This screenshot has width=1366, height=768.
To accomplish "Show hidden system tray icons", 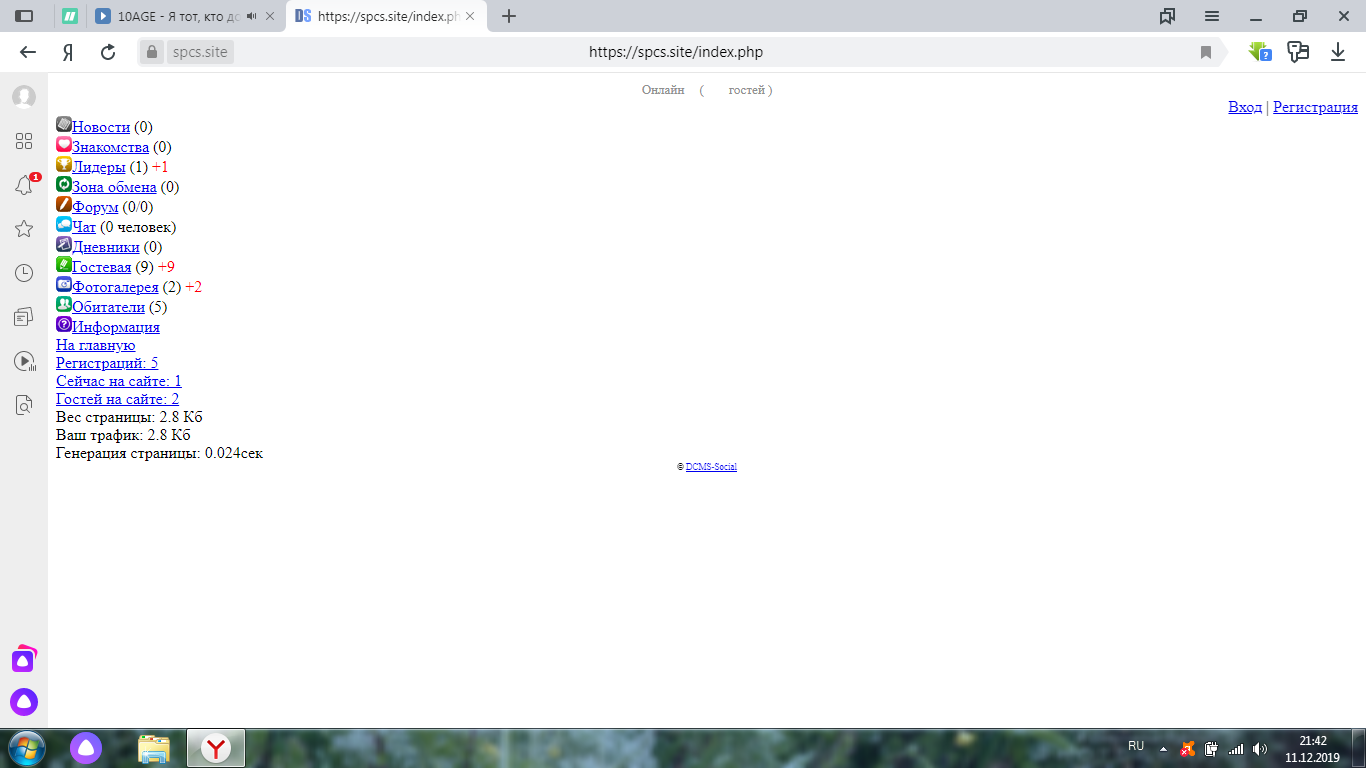I will click(1163, 748).
